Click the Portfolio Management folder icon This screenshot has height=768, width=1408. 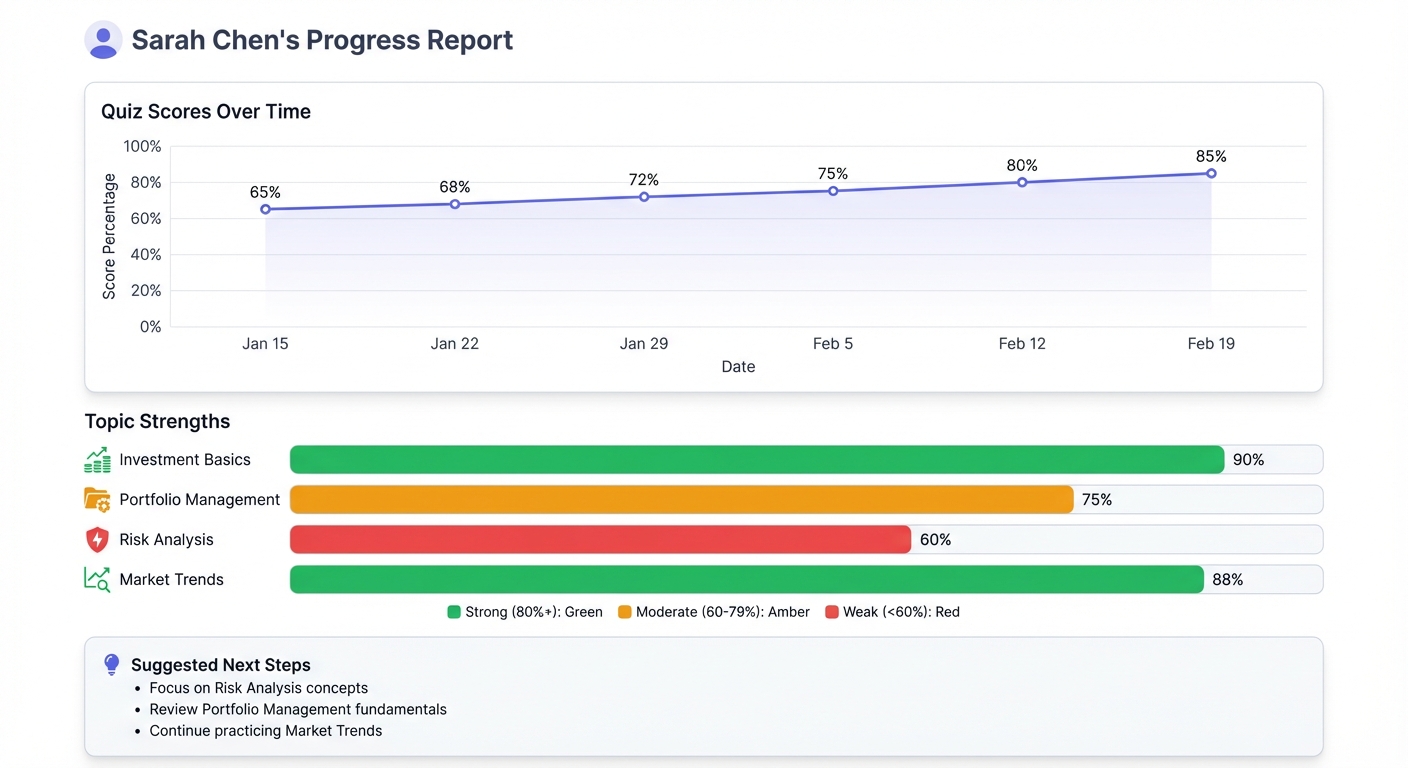[x=98, y=500]
